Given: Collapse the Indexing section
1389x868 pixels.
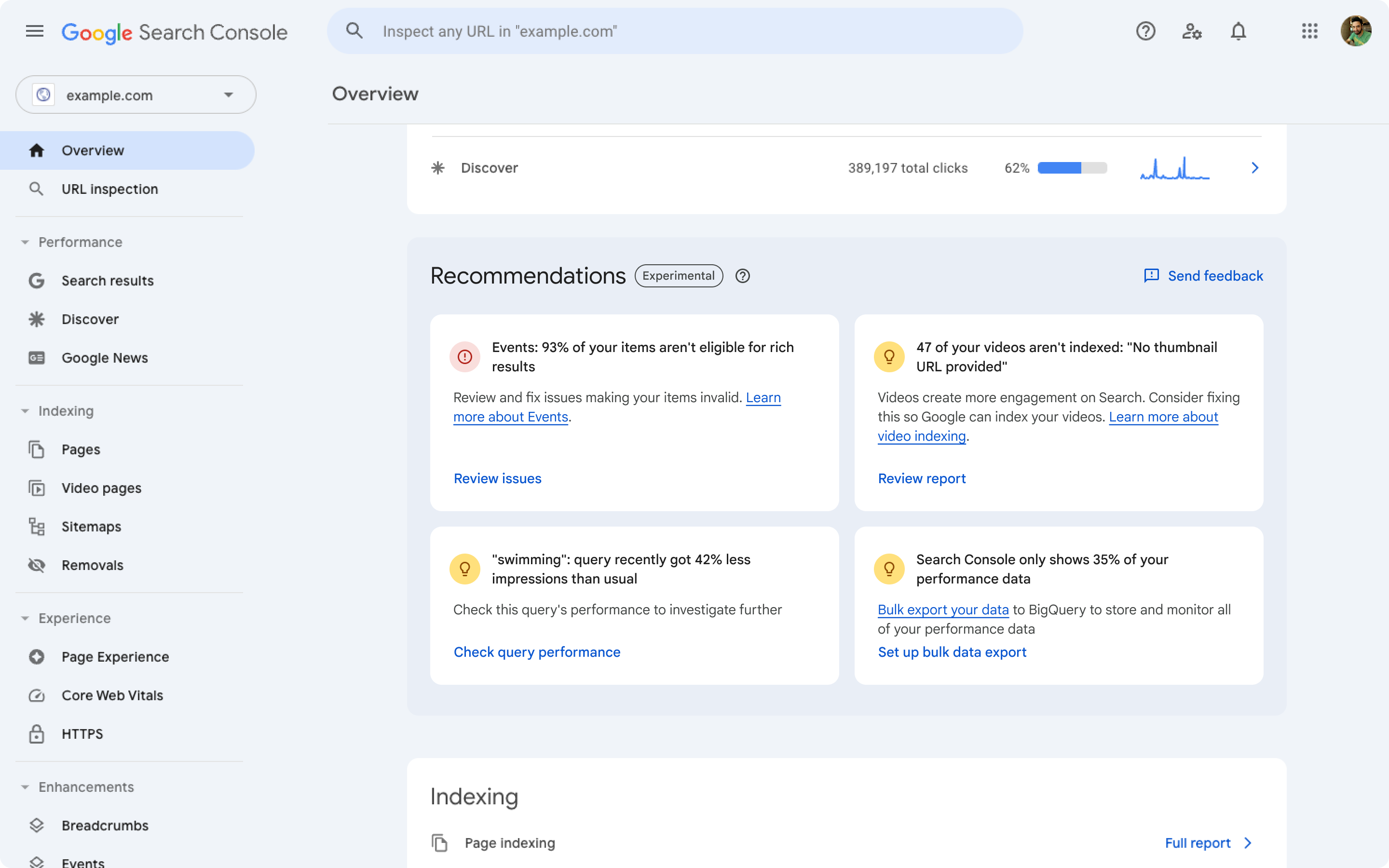Looking at the screenshot, I should pos(24,411).
